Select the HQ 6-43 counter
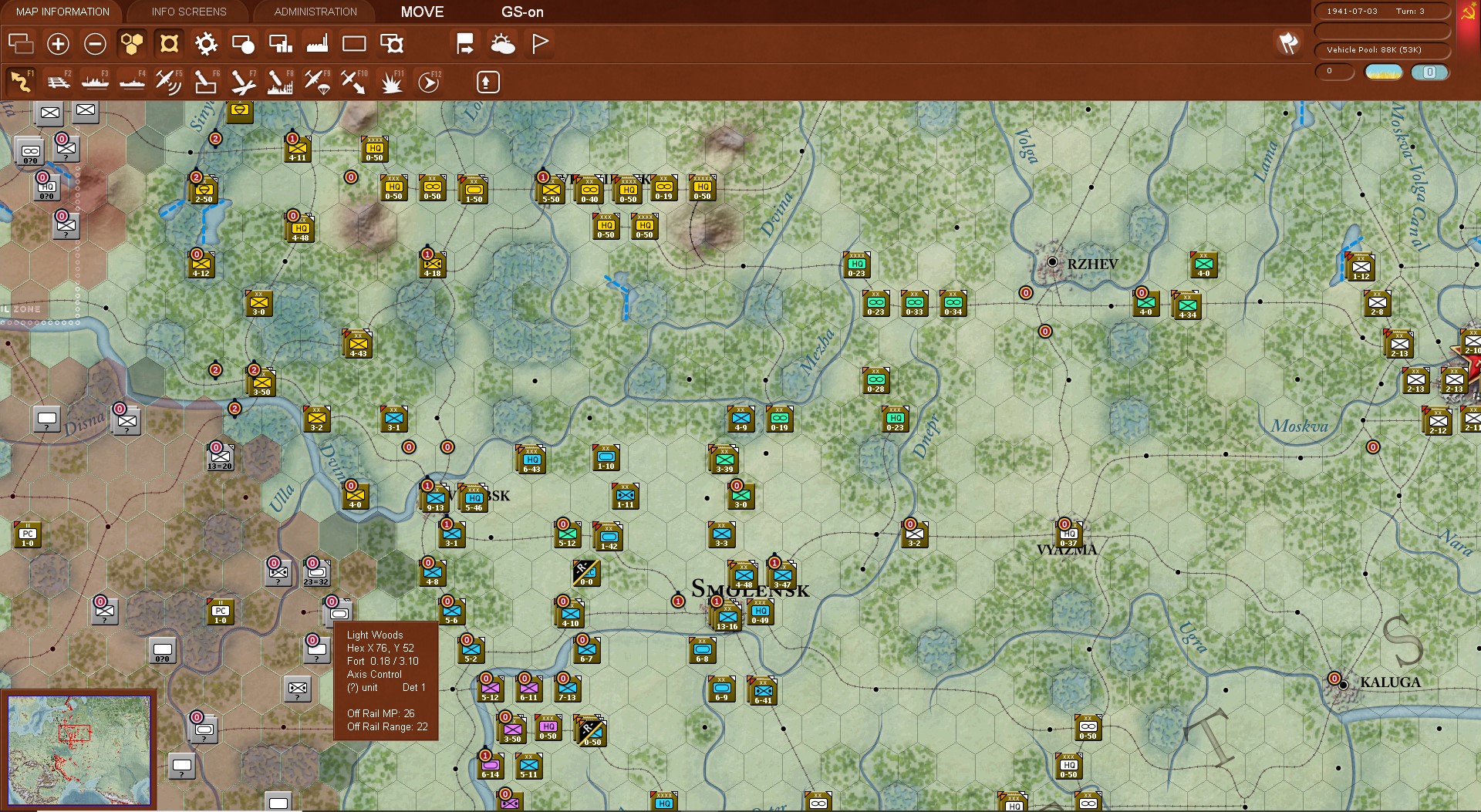Screen dimensions: 1481x812 pos(531,460)
